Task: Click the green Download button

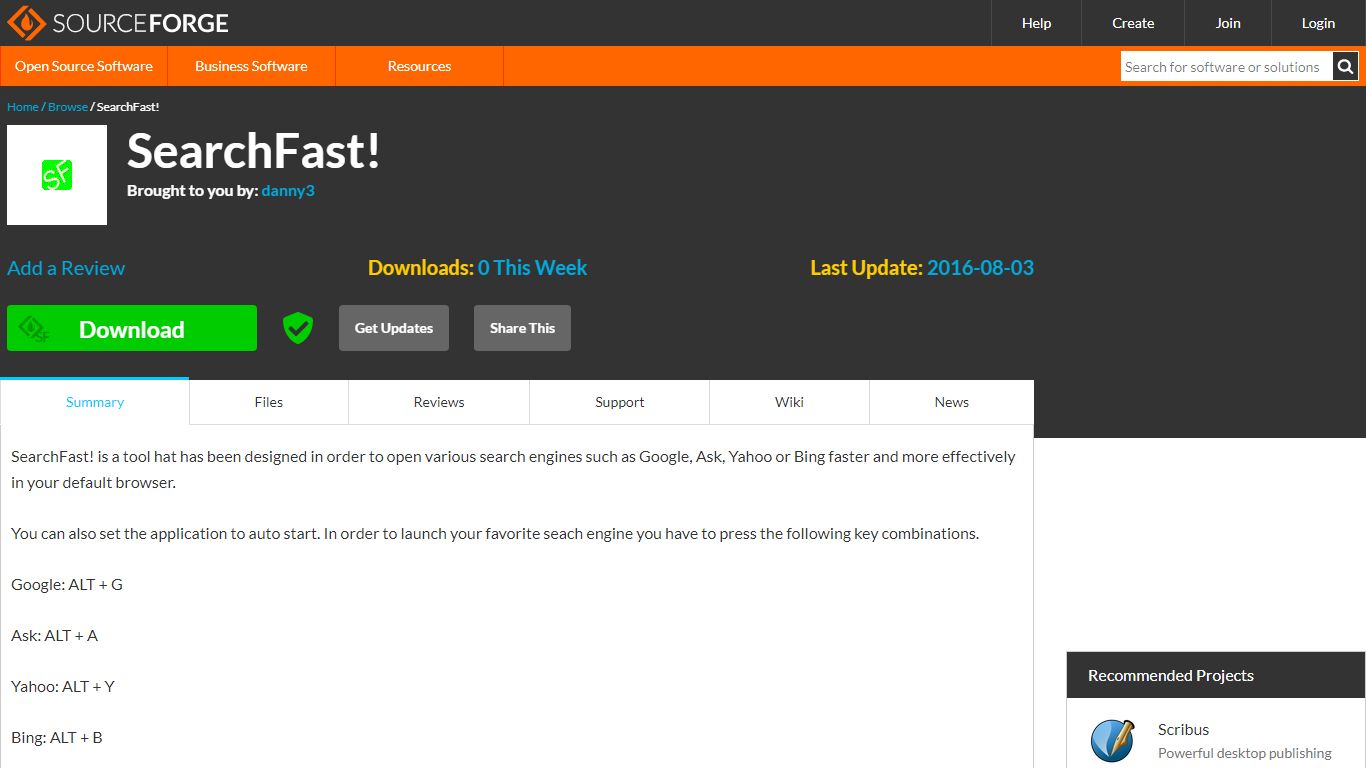Action: click(132, 328)
